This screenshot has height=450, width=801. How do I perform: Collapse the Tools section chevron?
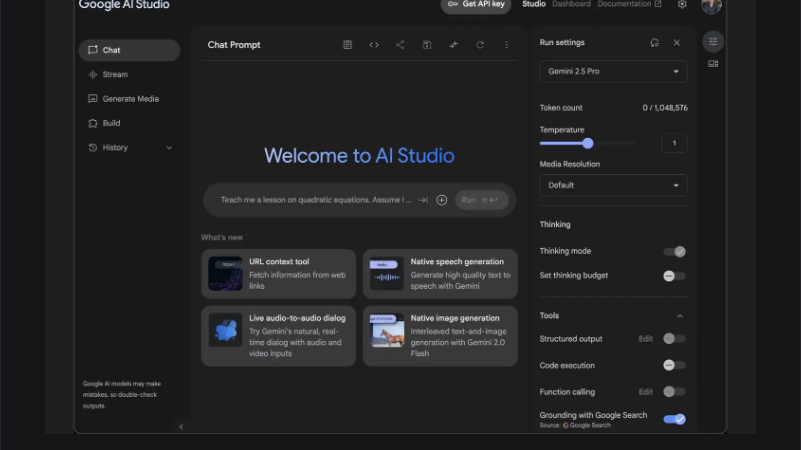[680, 316]
